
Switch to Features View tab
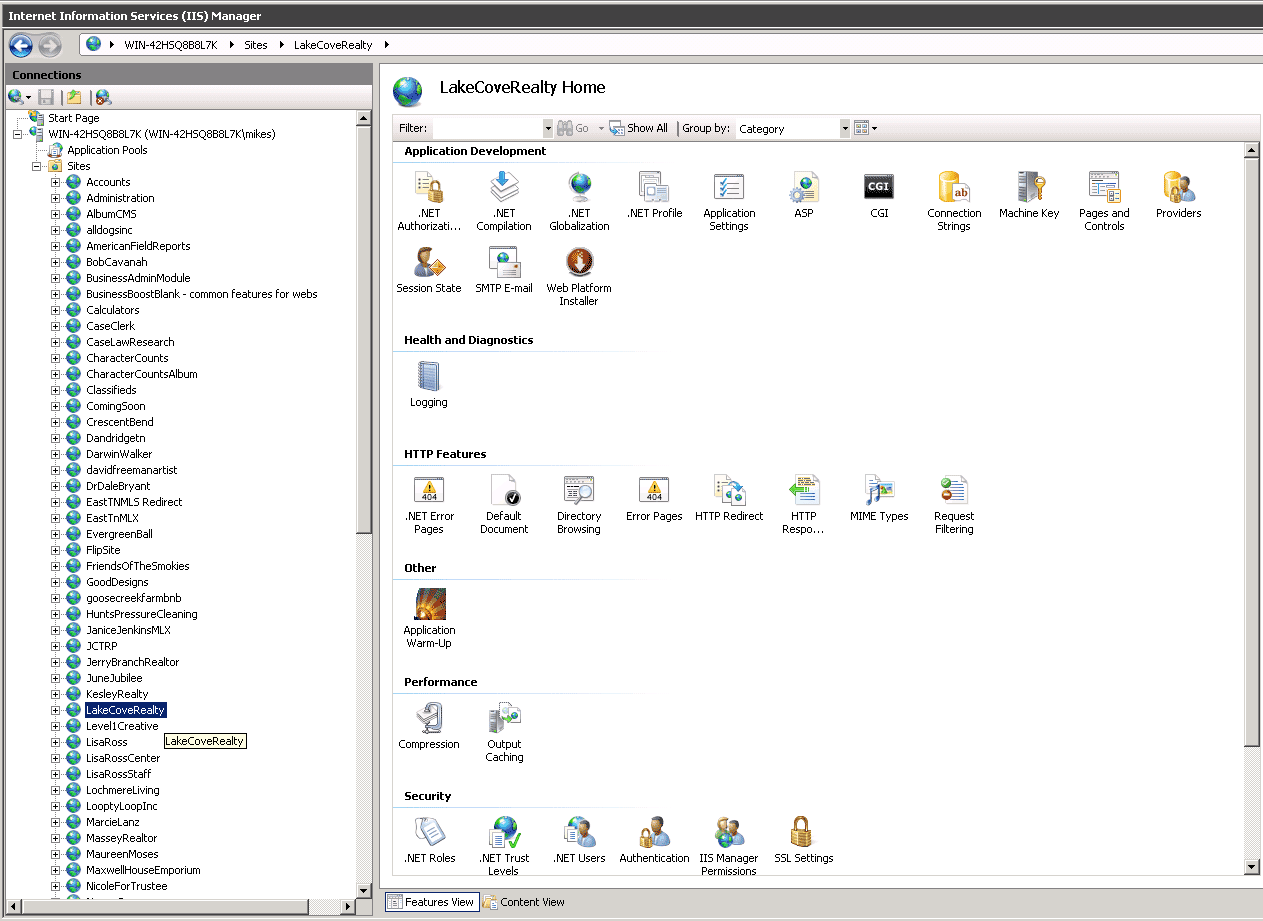point(431,902)
